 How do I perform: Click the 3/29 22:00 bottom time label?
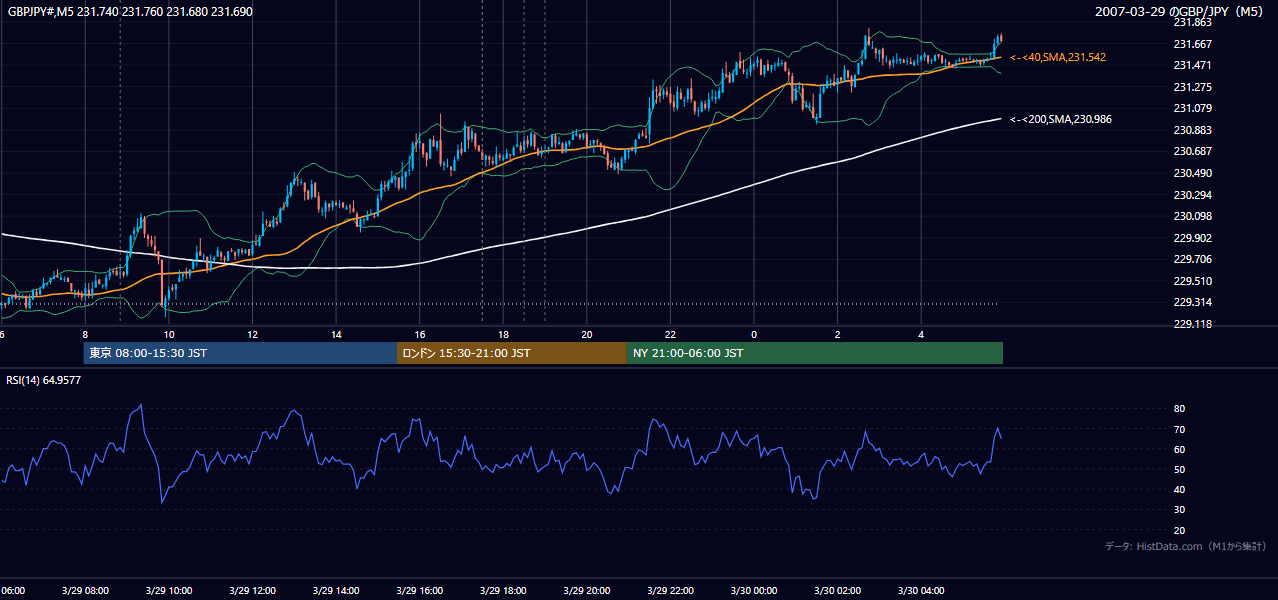coord(670,591)
